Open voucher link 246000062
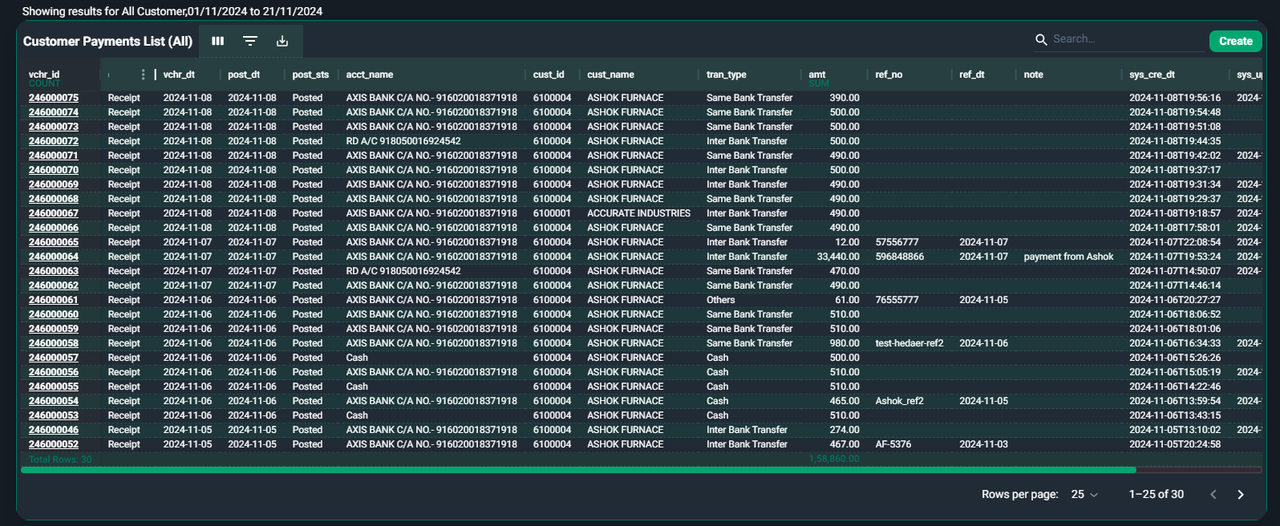The width and height of the screenshot is (1280, 526). pyautogui.click(x=53, y=285)
